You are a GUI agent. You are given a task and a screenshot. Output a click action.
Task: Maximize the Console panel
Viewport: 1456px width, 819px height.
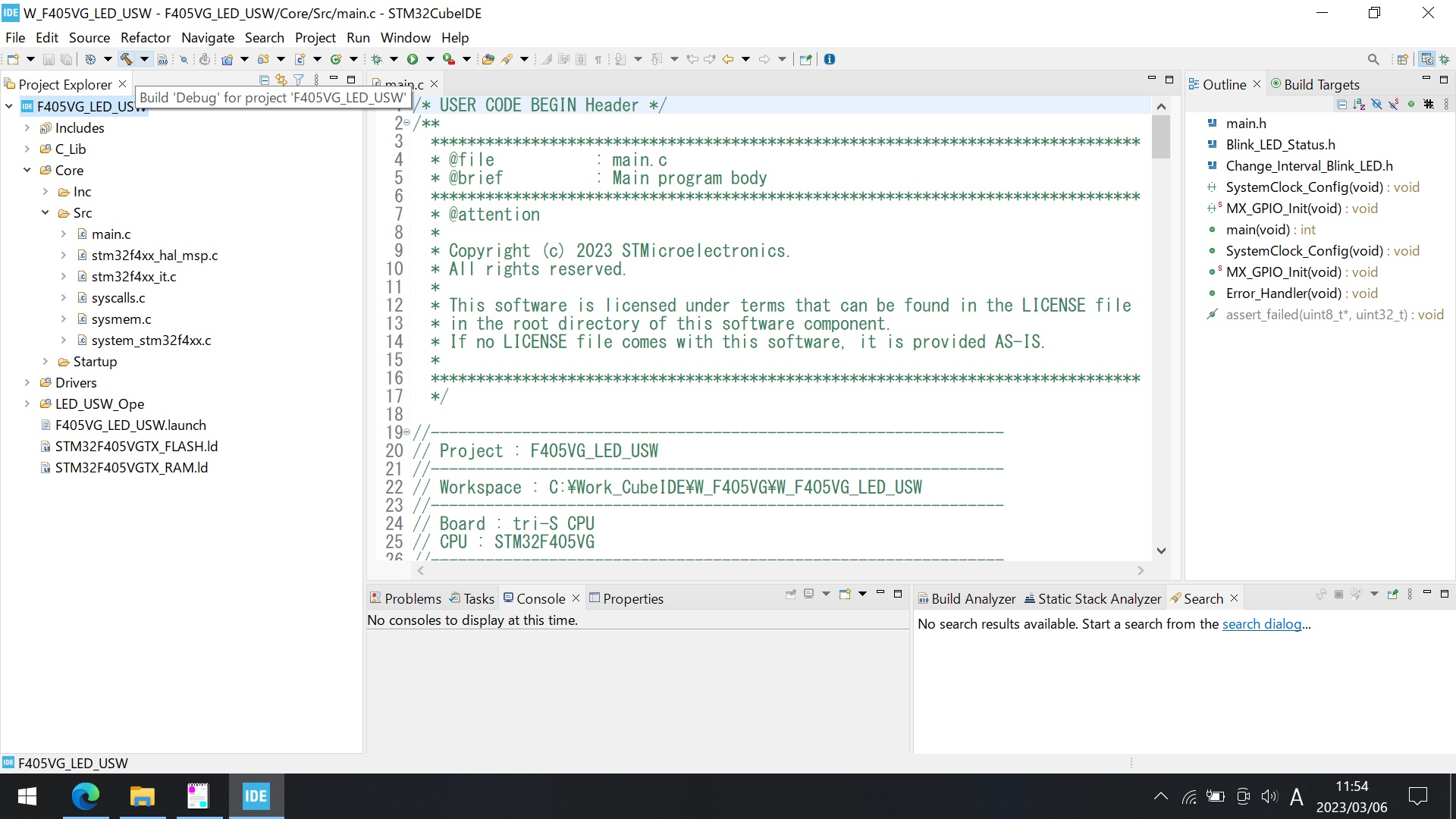(898, 594)
